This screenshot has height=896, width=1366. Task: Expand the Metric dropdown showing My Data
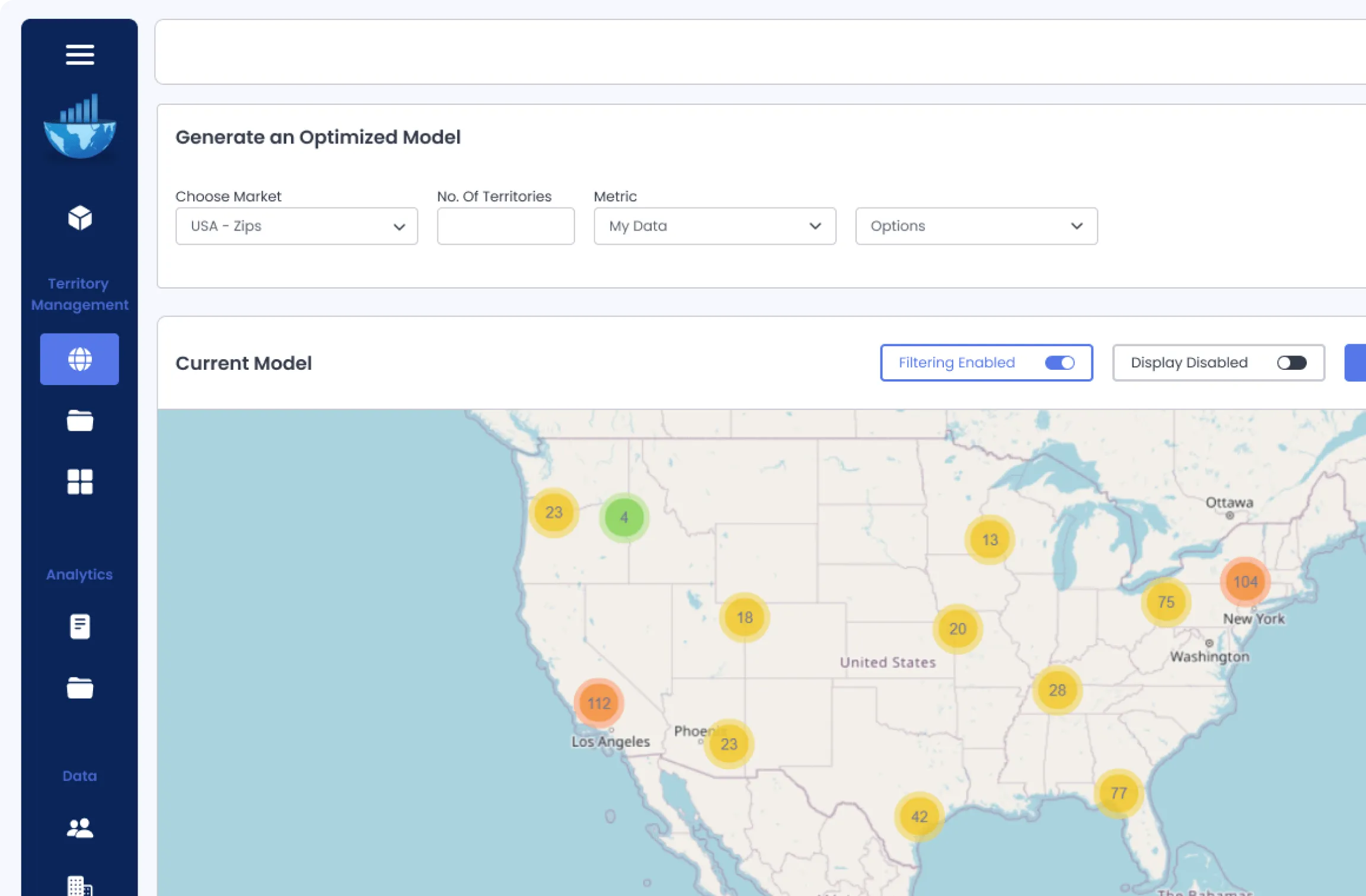point(714,226)
